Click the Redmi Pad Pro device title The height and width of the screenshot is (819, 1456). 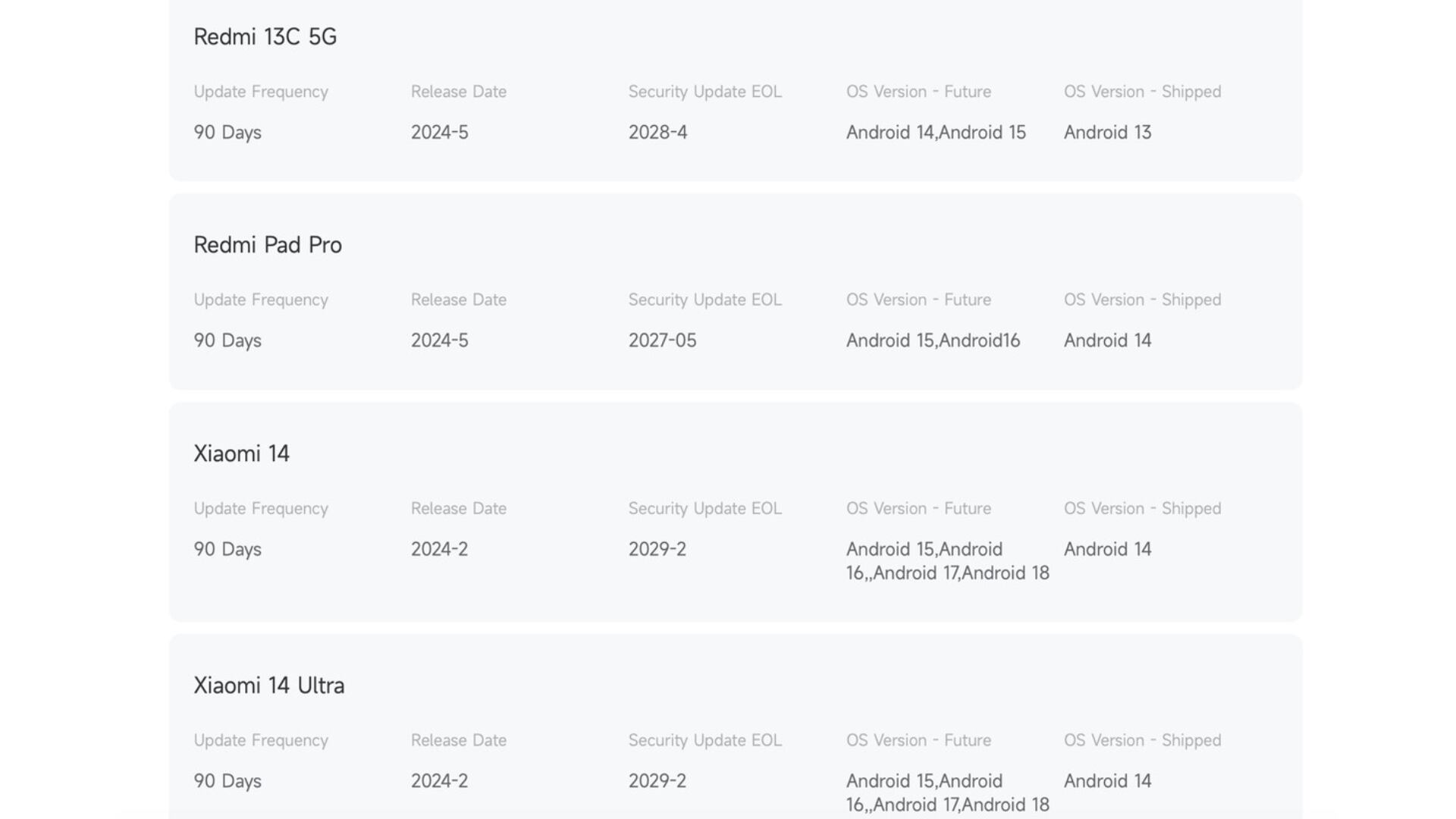point(268,245)
